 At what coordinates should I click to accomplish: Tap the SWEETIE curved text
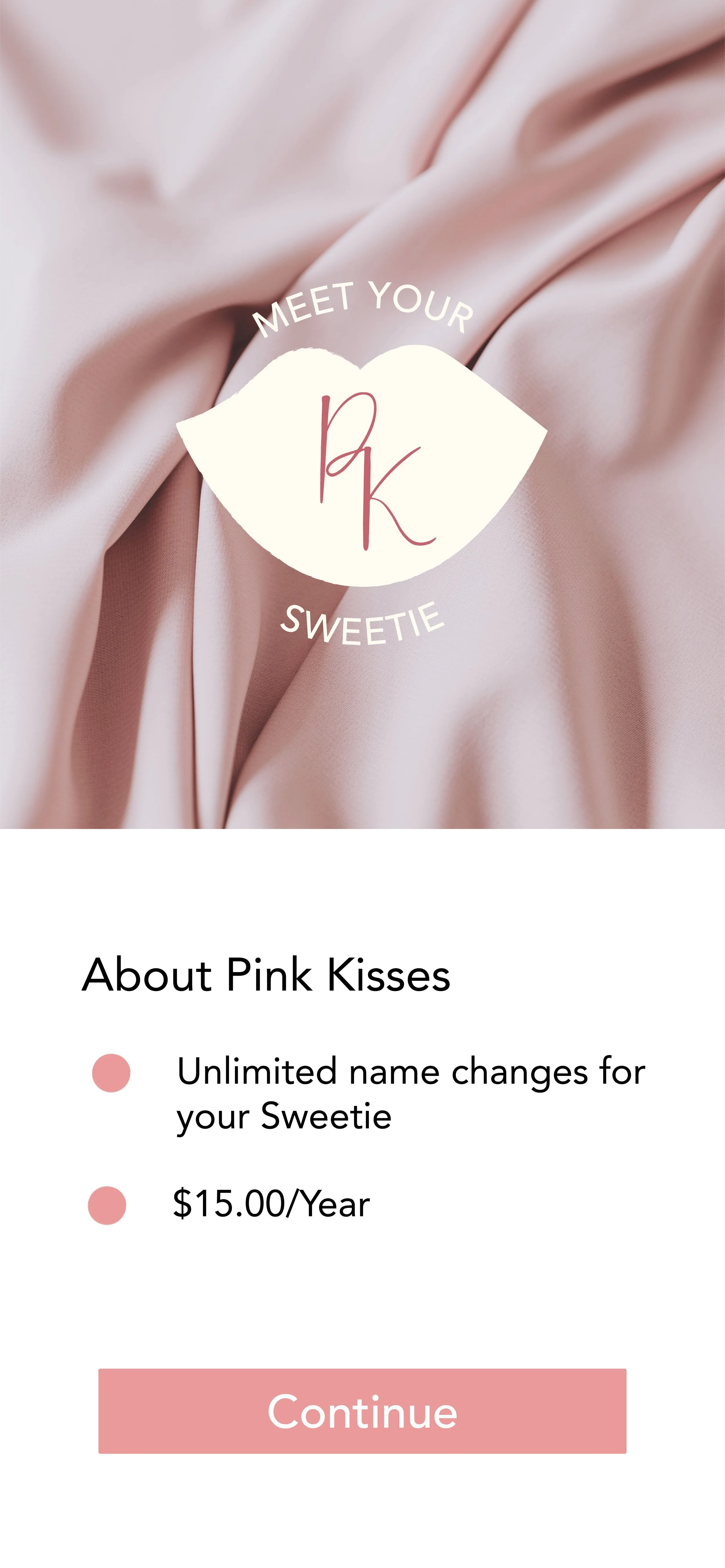363,624
